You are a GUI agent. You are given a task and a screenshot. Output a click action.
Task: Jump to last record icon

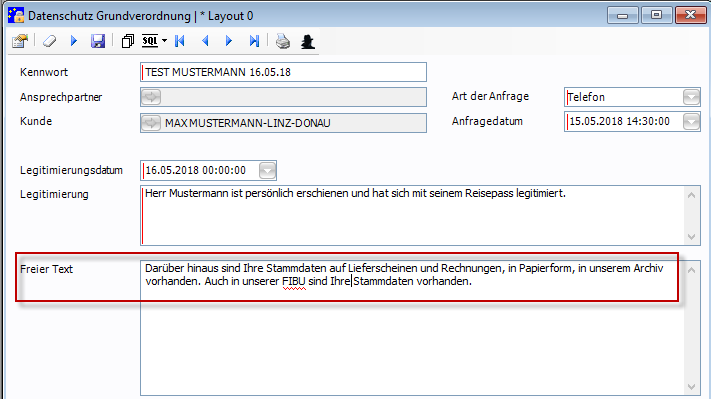click(x=254, y=41)
